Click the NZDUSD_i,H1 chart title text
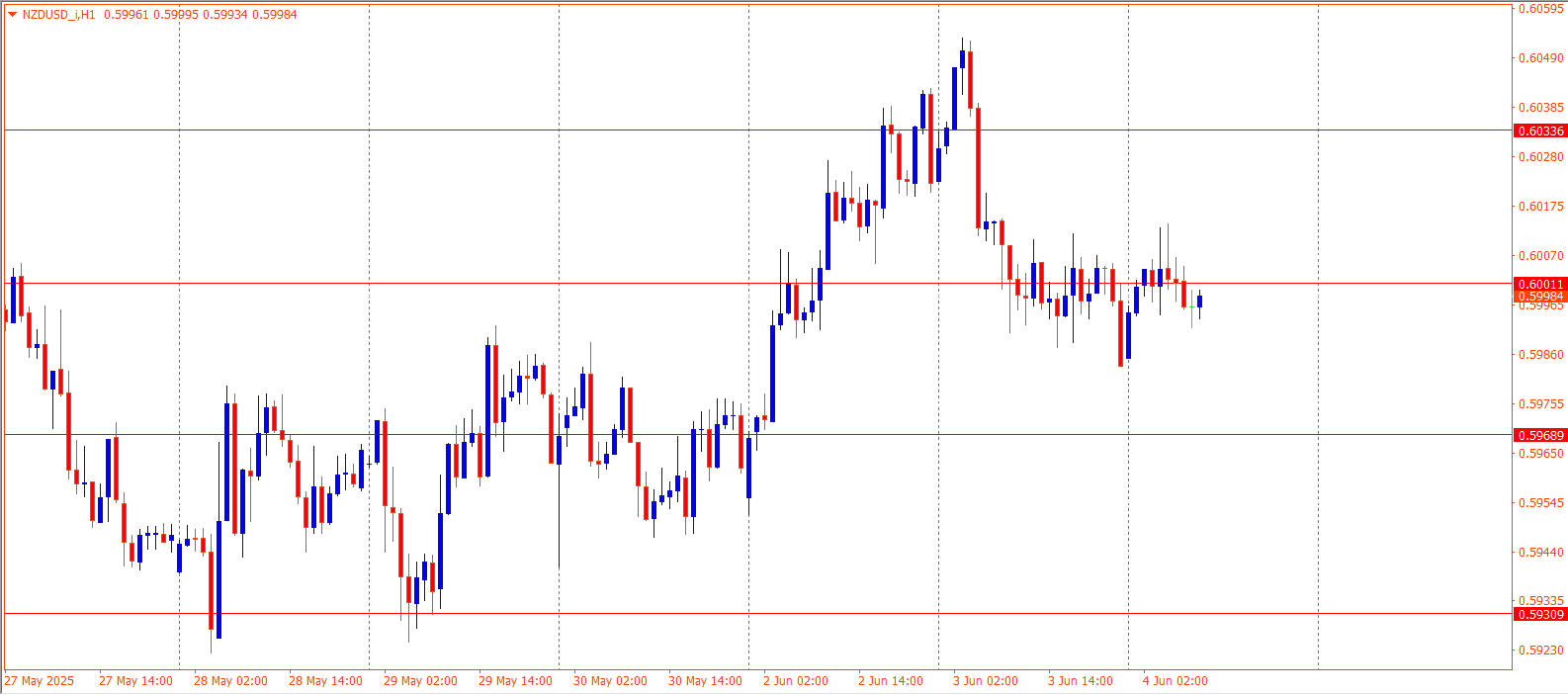The image size is (1568, 695). [x=59, y=15]
